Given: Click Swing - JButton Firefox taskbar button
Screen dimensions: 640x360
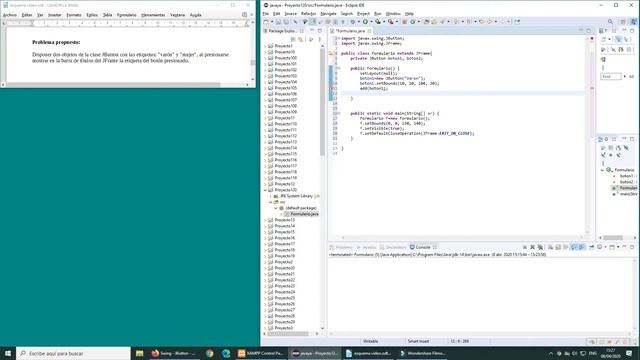Looking at the screenshot, I should tap(174, 353).
